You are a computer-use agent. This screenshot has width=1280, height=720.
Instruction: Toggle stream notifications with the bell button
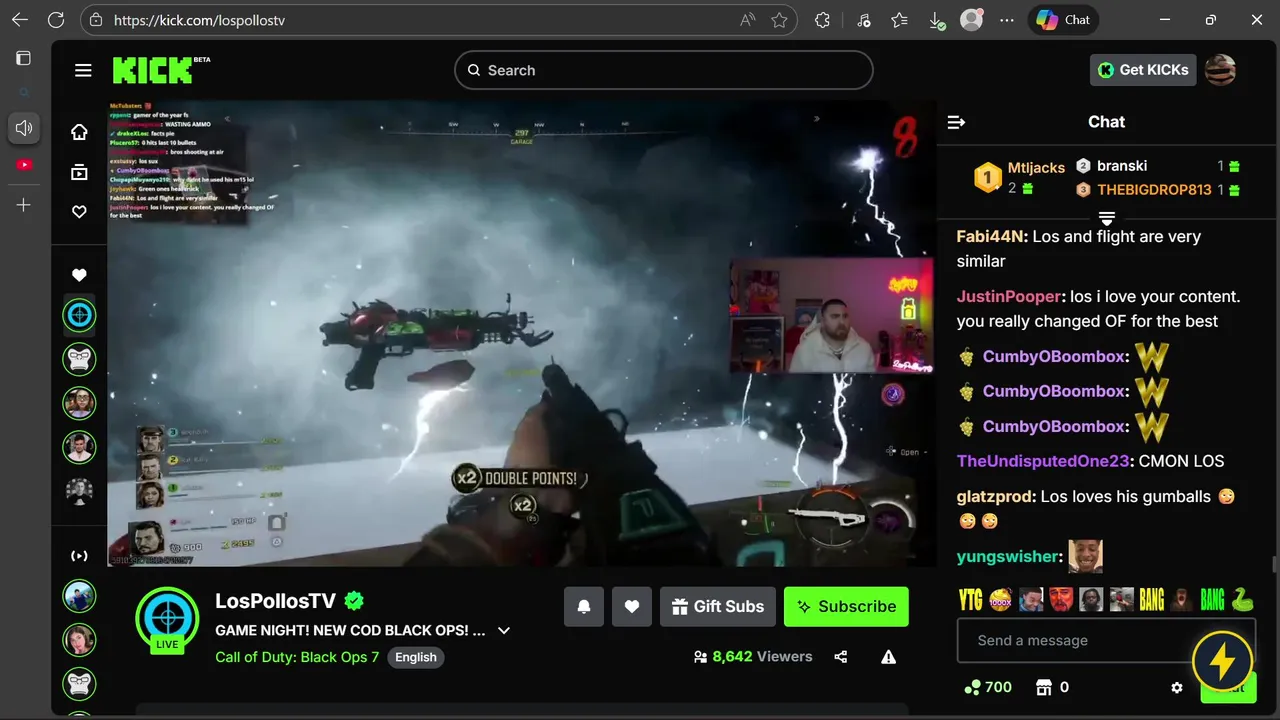[584, 607]
